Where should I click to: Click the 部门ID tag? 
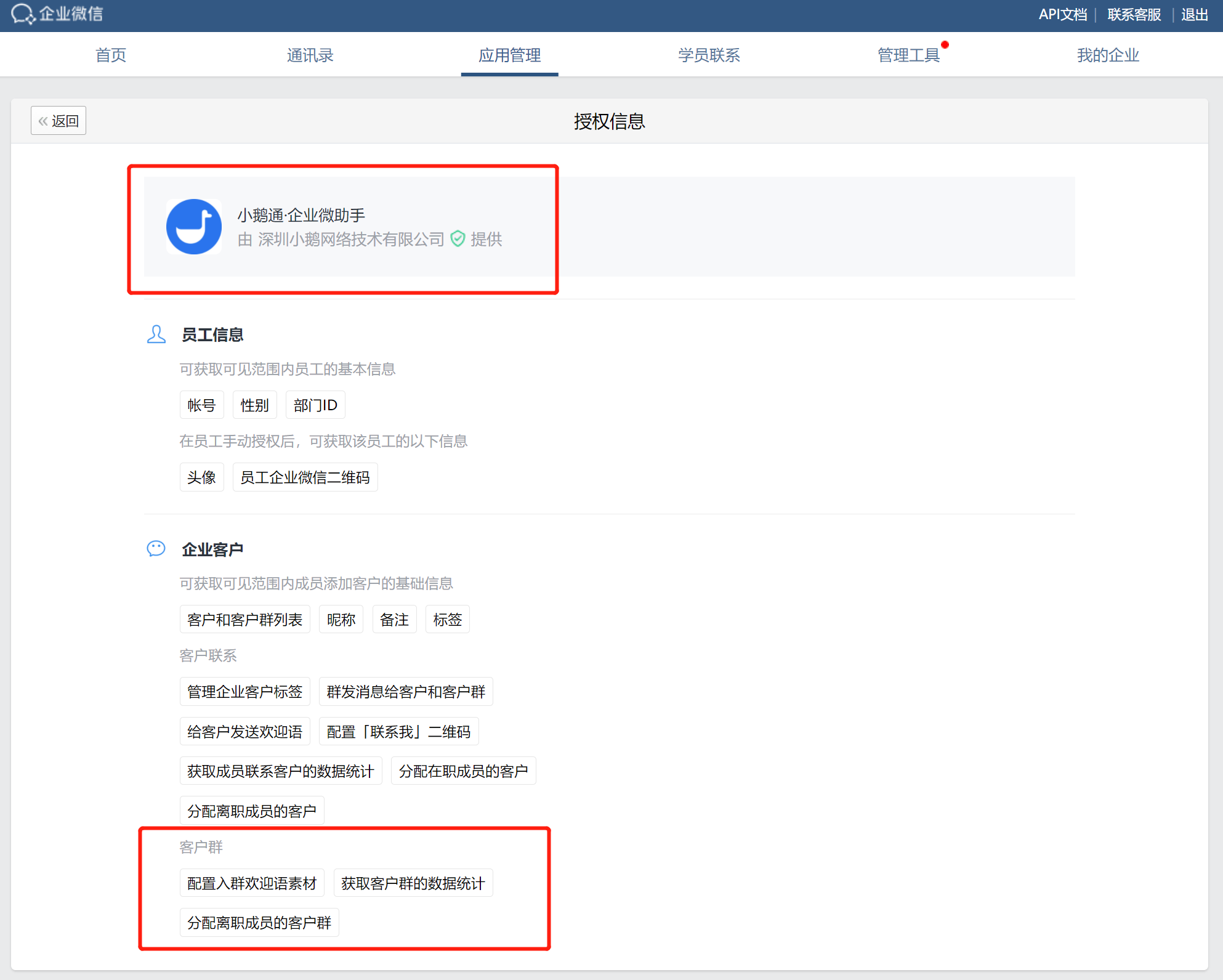[315, 405]
